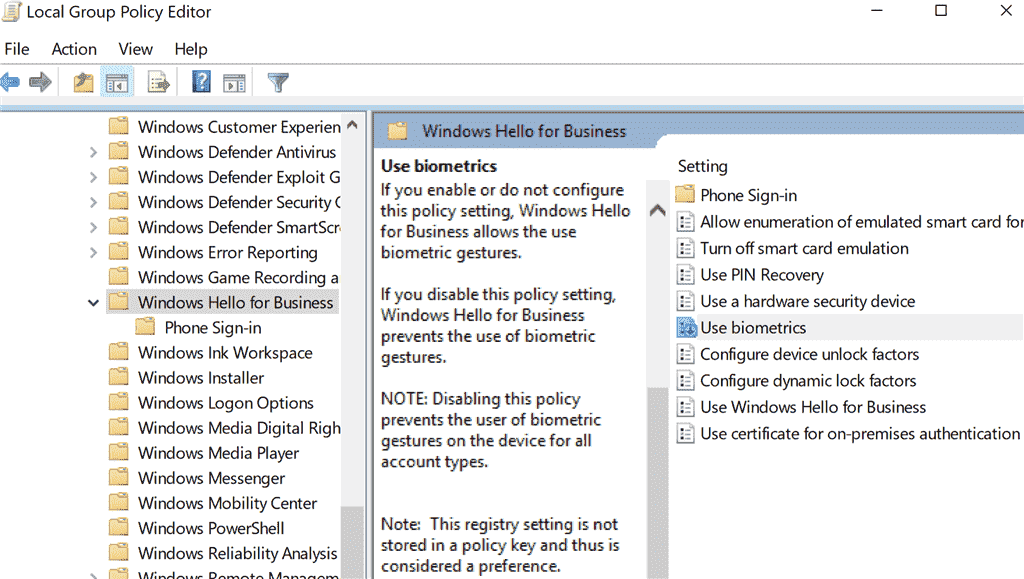Select the Use biometrics setting row
This screenshot has height=579, width=1024.
[x=849, y=327]
